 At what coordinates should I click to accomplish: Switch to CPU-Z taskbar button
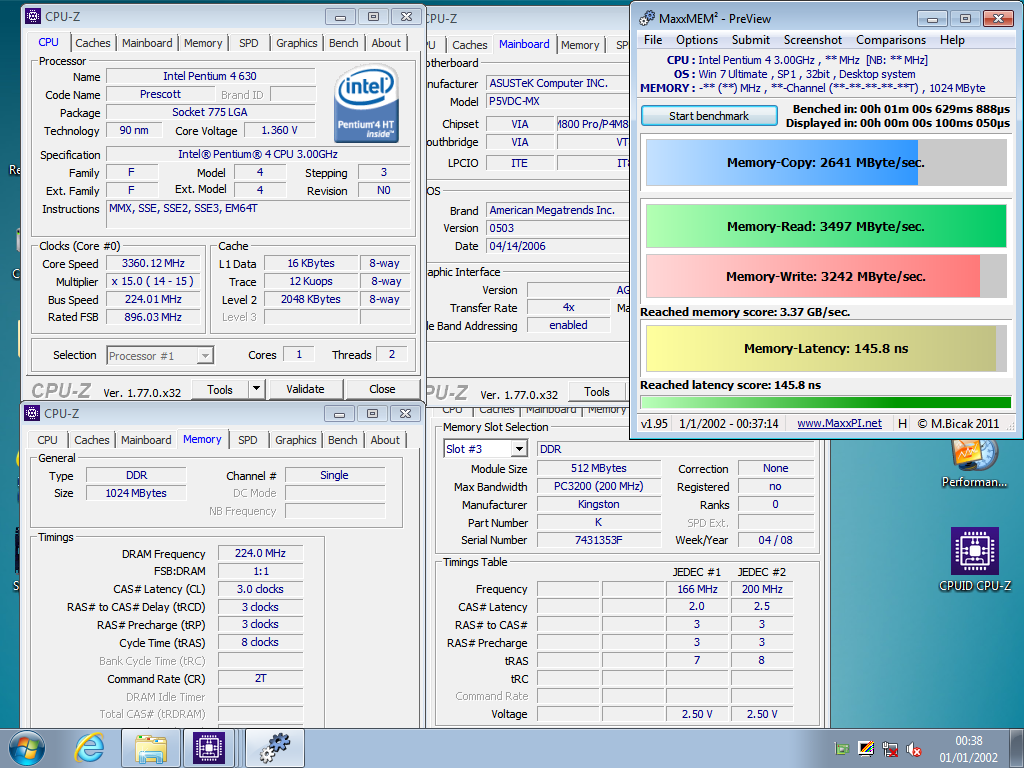[208, 748]
